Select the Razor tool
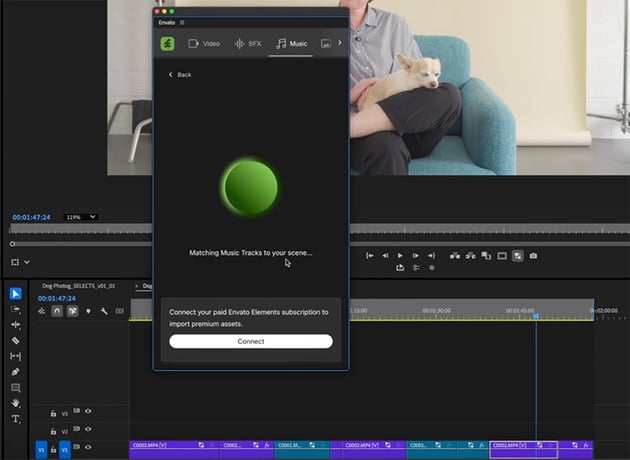Screen dimensions: 630x460 15,340
